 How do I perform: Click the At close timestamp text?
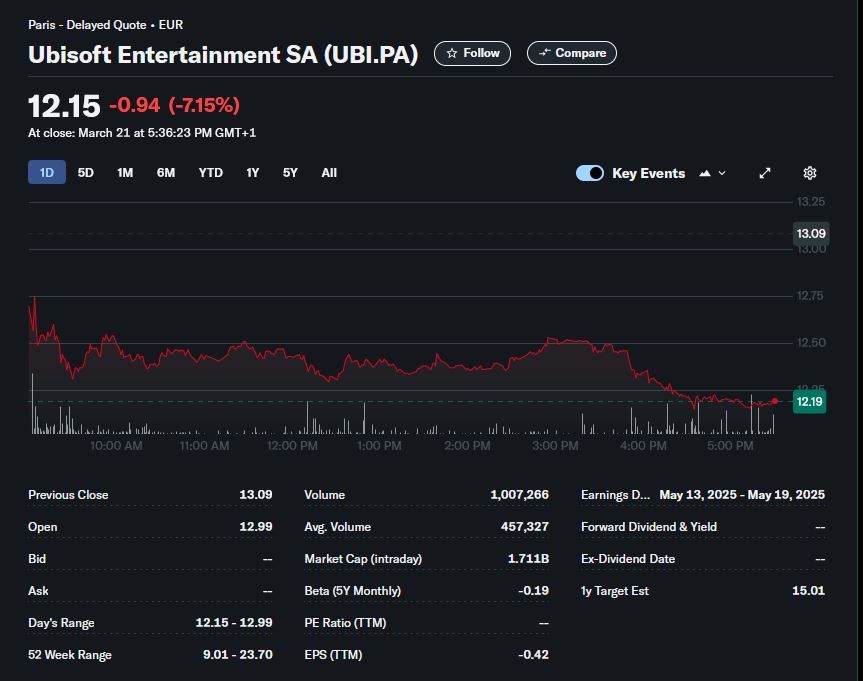point(142,133)
